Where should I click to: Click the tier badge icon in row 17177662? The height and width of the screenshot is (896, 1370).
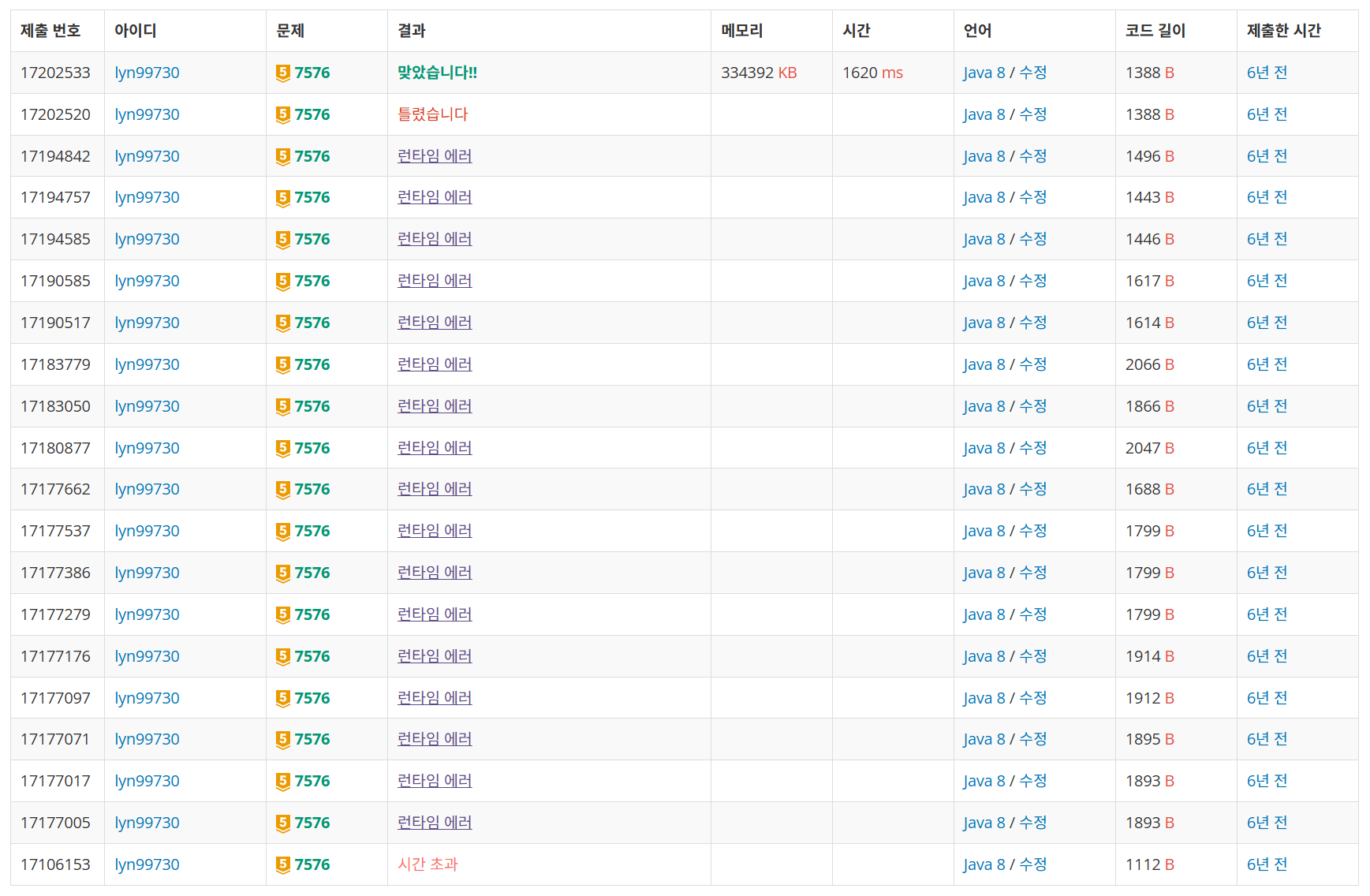283,490
